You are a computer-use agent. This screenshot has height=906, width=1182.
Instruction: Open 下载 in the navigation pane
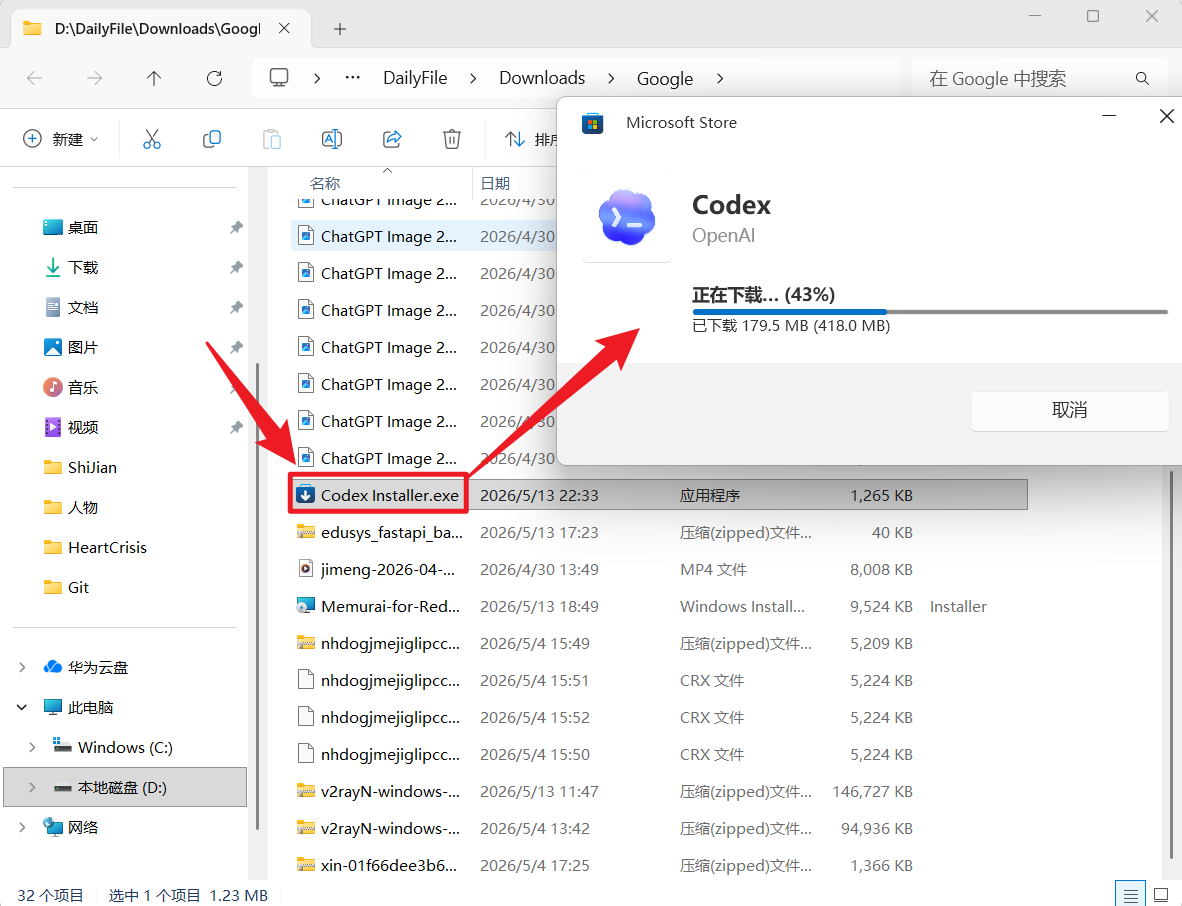pos(82,268)
